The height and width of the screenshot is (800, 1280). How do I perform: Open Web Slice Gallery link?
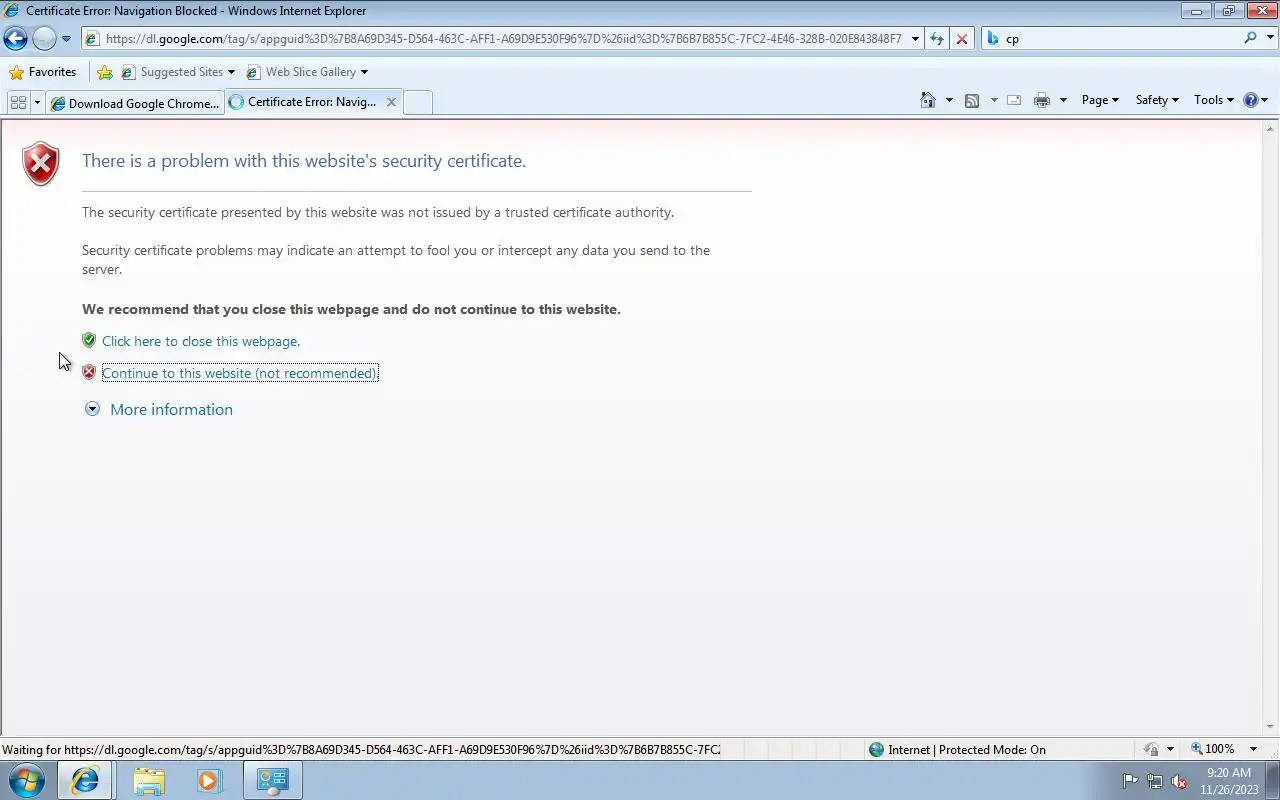click(307, 72)
